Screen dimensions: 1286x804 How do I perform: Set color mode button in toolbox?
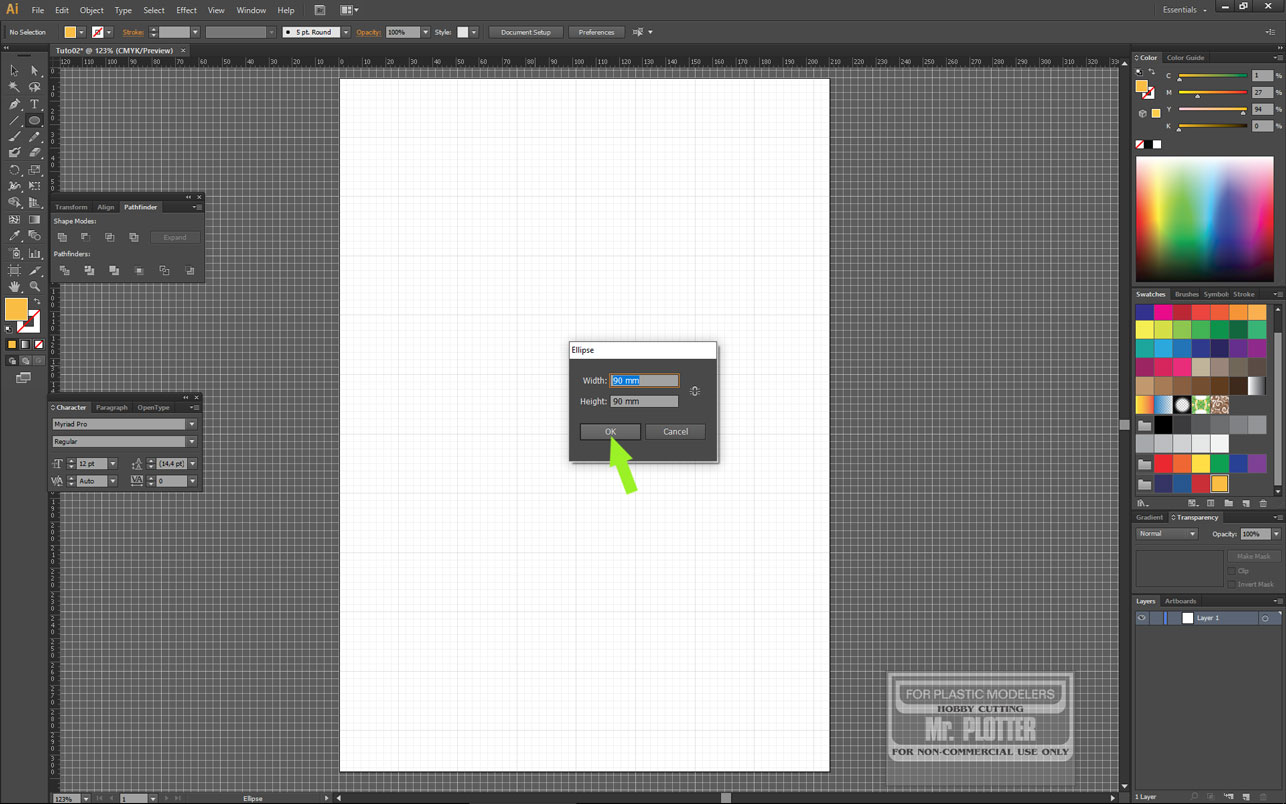12,344
